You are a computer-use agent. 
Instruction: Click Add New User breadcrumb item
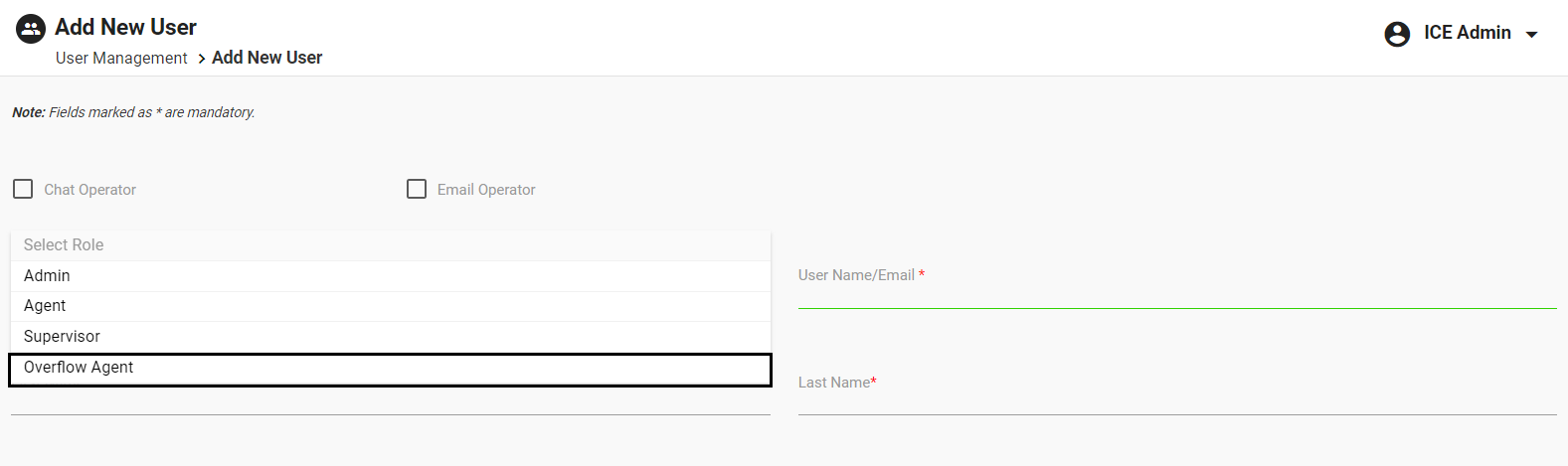point(266,58)
